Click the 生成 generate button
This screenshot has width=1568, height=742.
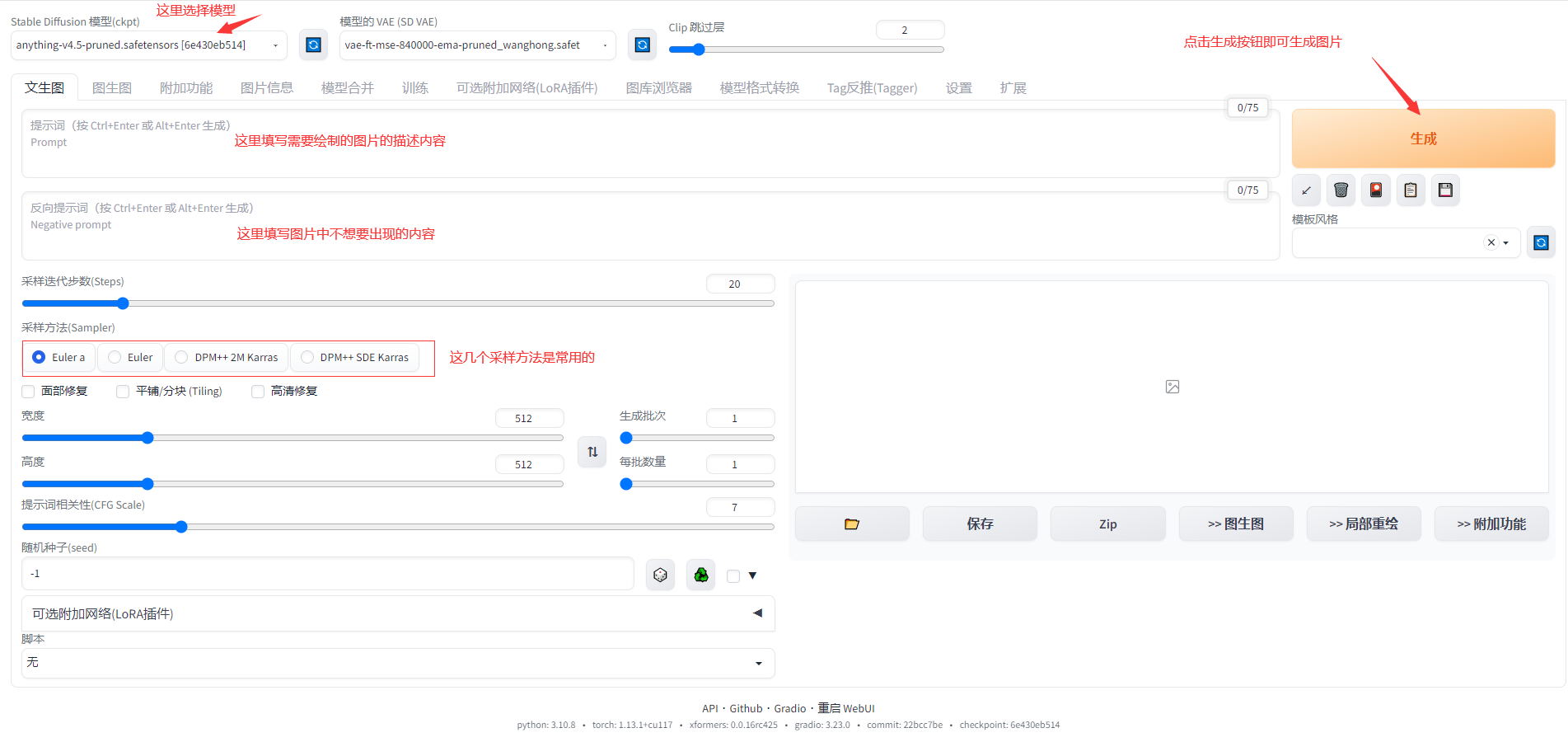[1423, 138]
